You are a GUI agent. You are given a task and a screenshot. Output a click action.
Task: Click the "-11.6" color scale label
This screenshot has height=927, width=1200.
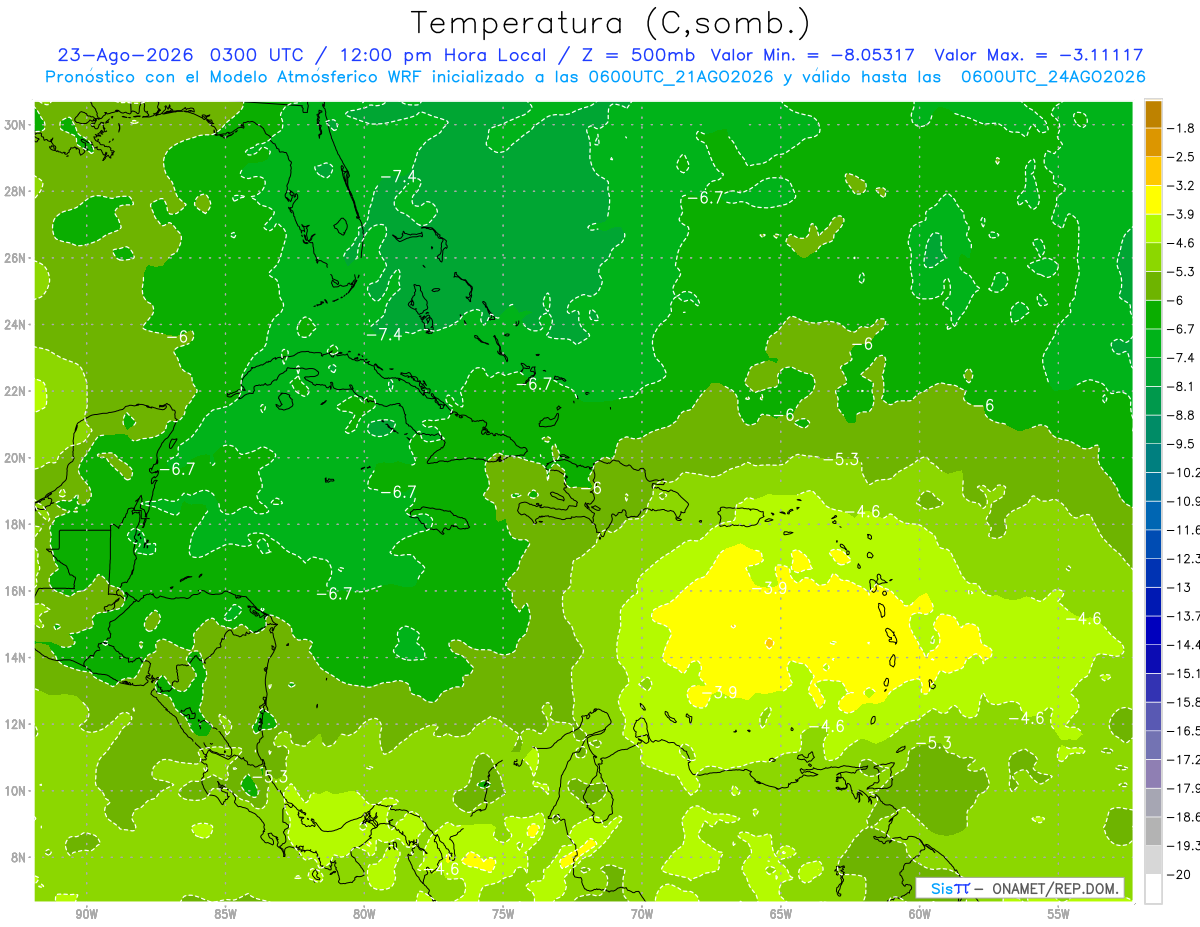(1183, 530)
